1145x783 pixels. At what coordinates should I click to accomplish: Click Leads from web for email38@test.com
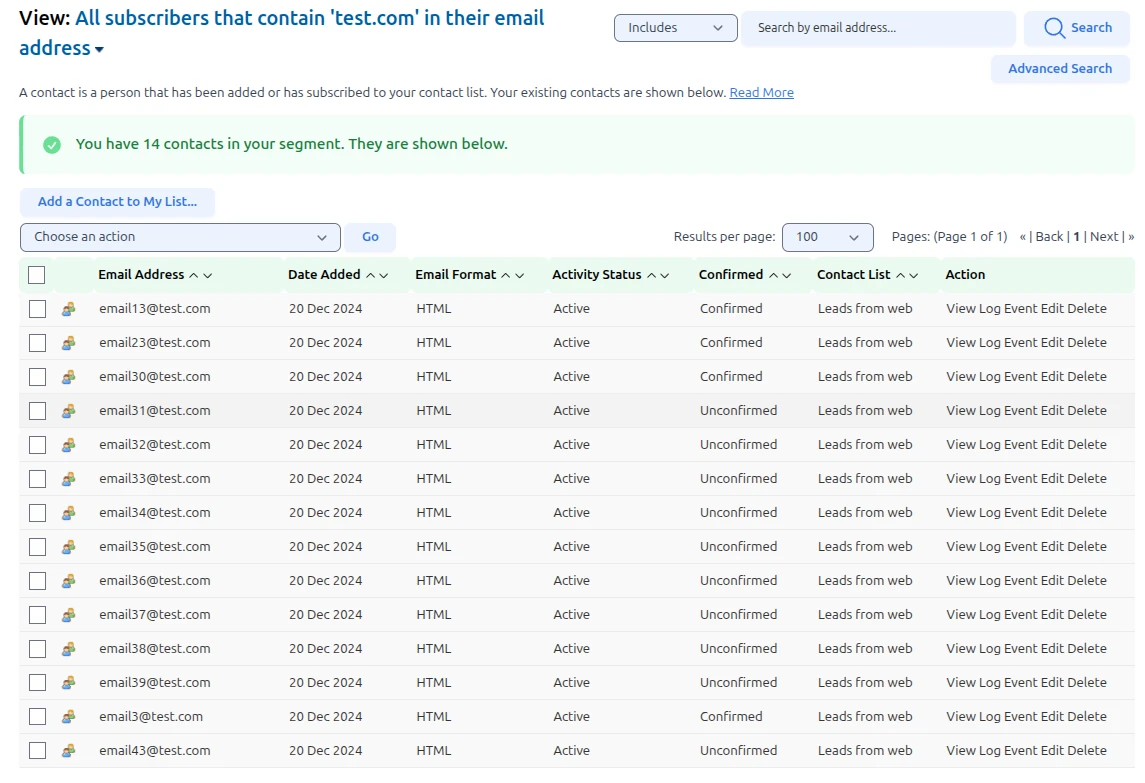(865, 649)
